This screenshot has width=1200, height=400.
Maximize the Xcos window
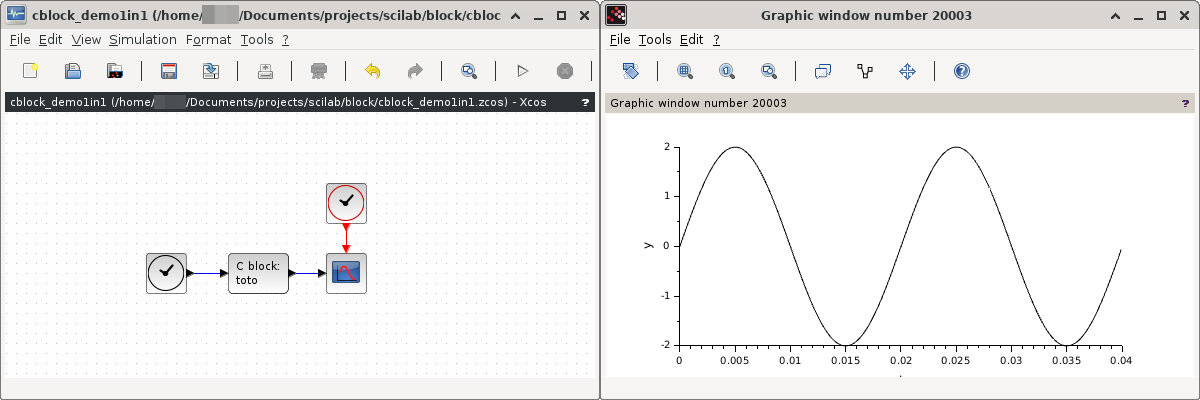(x=561, y=16)
